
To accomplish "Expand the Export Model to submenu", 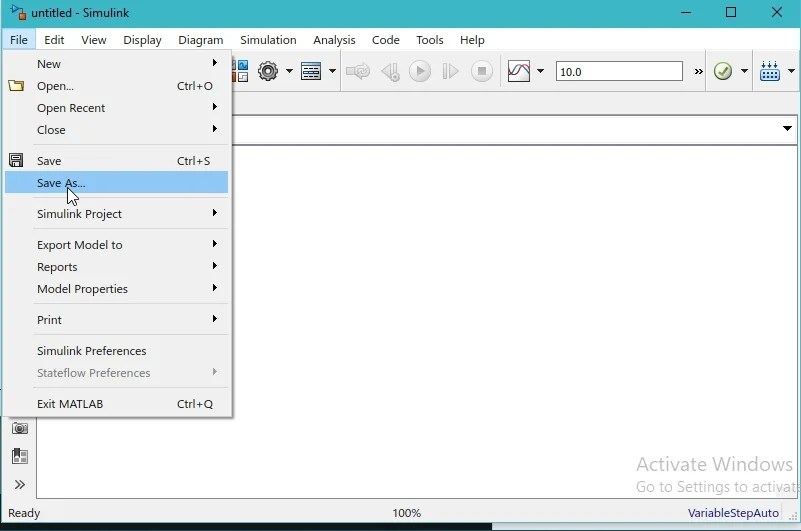I will tap(116, 245).
